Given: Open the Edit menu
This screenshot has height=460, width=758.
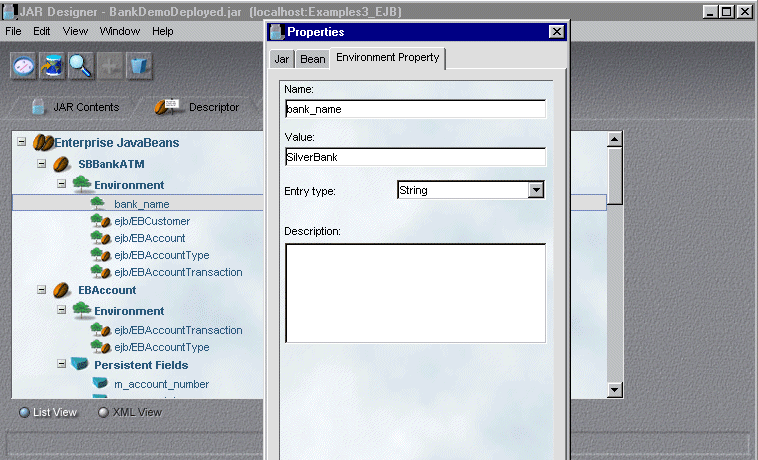Looking at the screenshot, I should coord(42,31).
